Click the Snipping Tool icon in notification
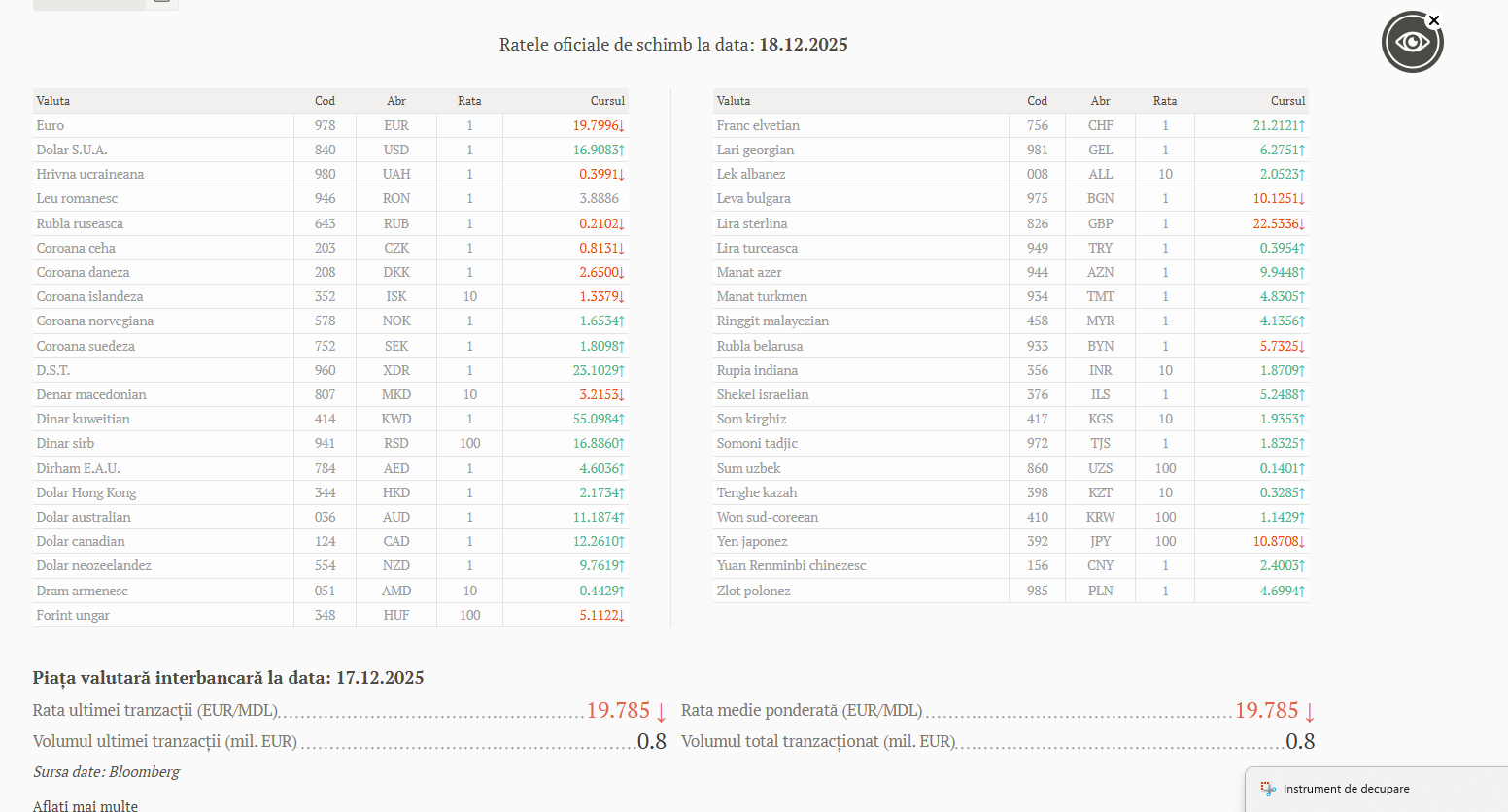 coord(1267,789)
